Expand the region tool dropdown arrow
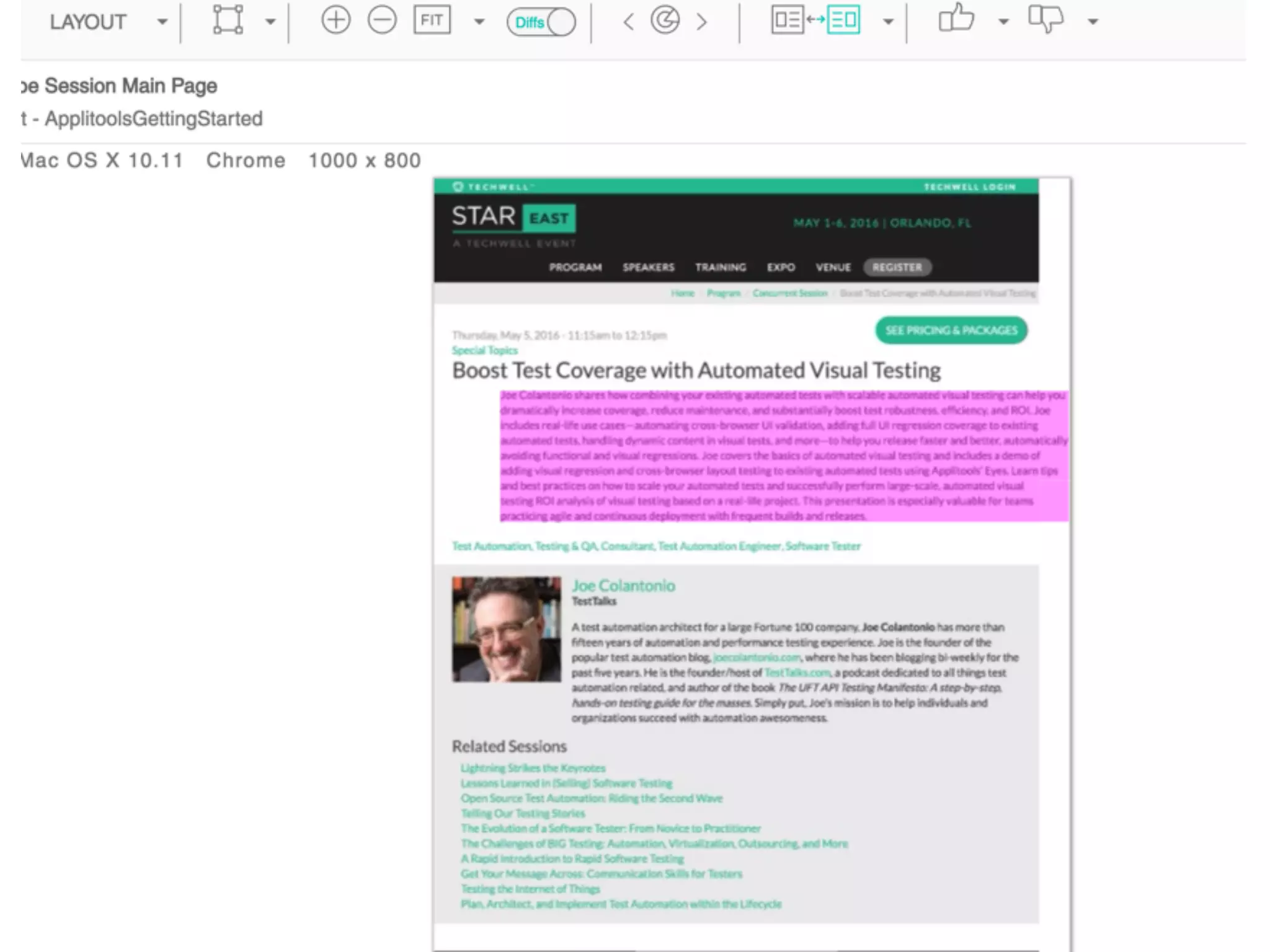1270x952 pixels. pos(270,22)
